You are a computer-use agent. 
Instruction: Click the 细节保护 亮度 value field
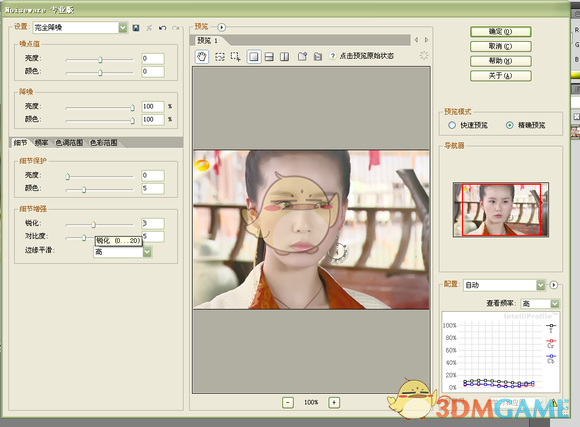pos(153,175)
